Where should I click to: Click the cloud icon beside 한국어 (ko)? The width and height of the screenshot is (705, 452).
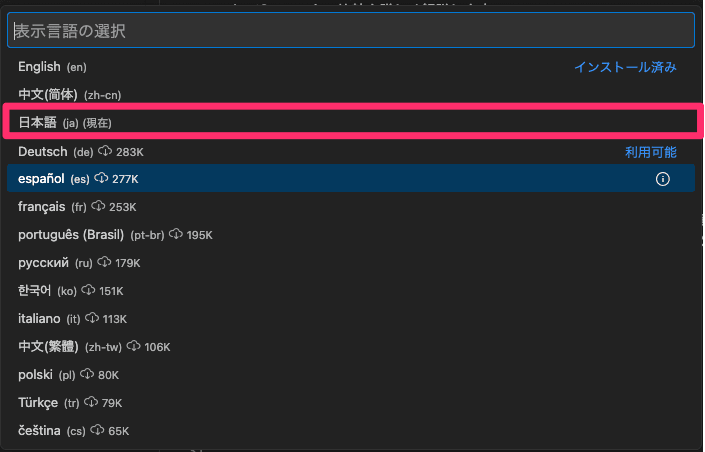(88, 290)
